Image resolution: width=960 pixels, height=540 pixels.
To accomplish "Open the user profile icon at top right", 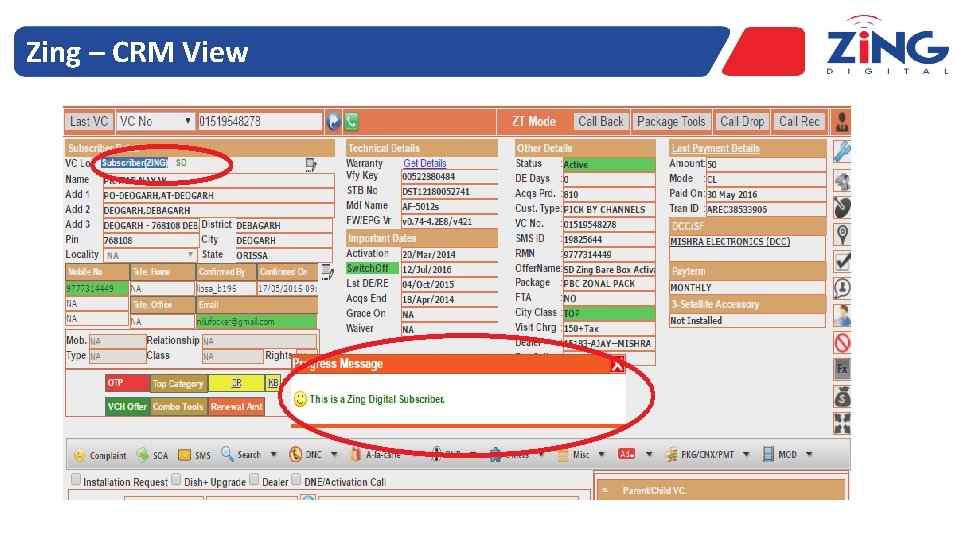I will 842,121.
